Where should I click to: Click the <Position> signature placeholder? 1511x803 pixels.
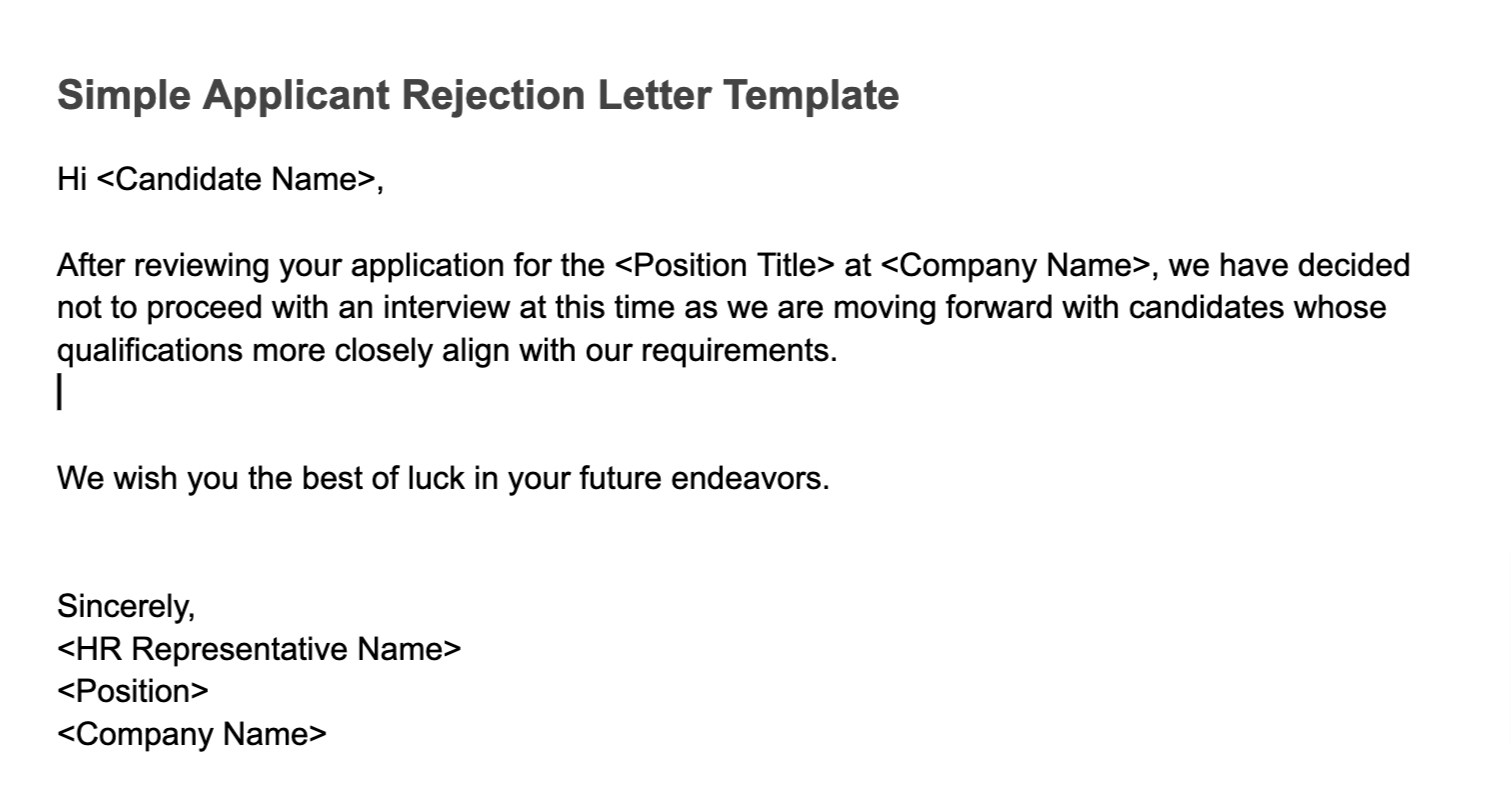coord(133,691)
